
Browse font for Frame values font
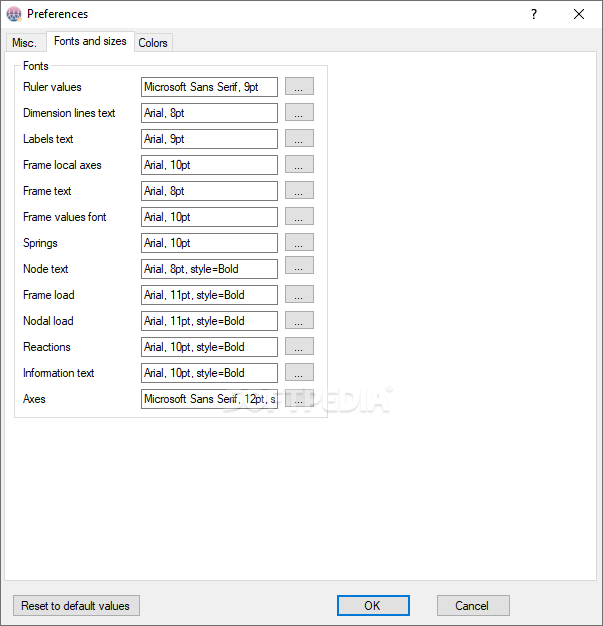click(x=299, y=216)
